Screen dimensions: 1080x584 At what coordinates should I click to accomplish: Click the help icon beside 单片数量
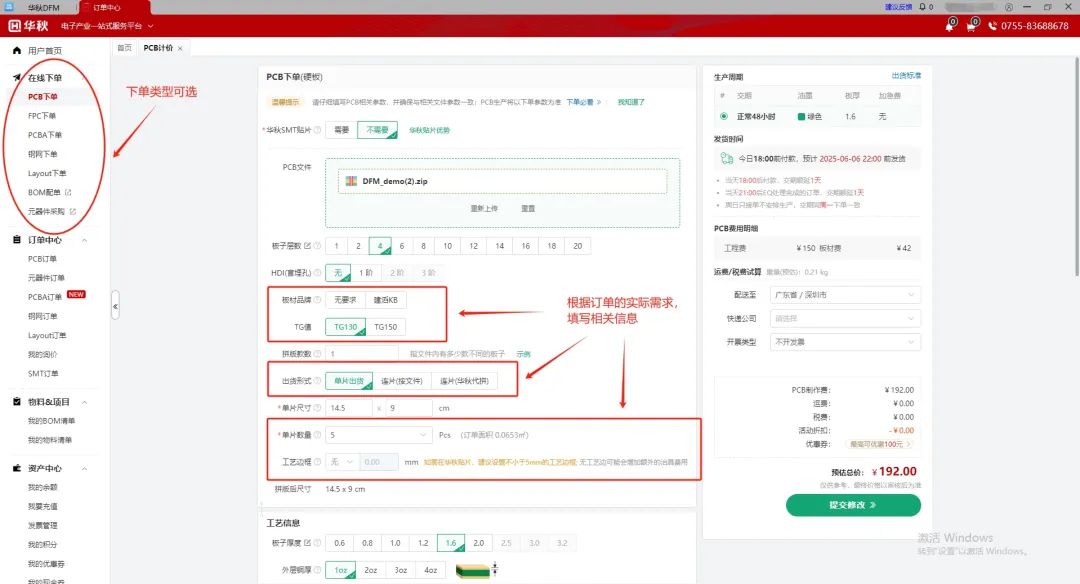point(318,435)
